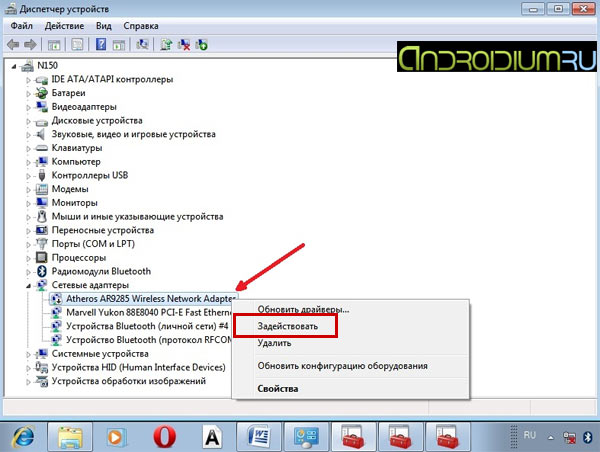This screenshot has height=452, width=600.
Task: Click the Back arrow in the toolbar
Action: (x=13, y=45)
